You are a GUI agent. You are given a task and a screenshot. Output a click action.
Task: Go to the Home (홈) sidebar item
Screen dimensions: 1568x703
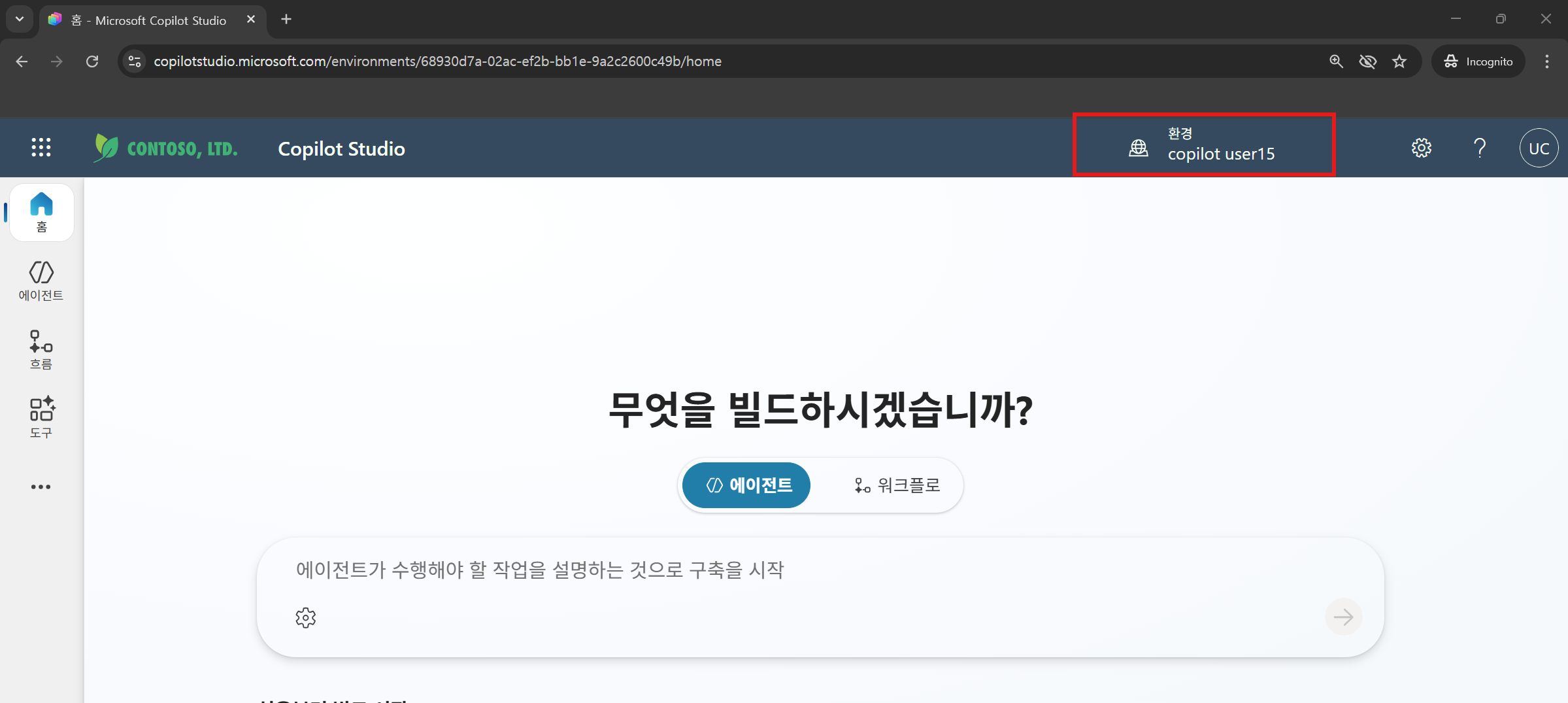(42, 213)
